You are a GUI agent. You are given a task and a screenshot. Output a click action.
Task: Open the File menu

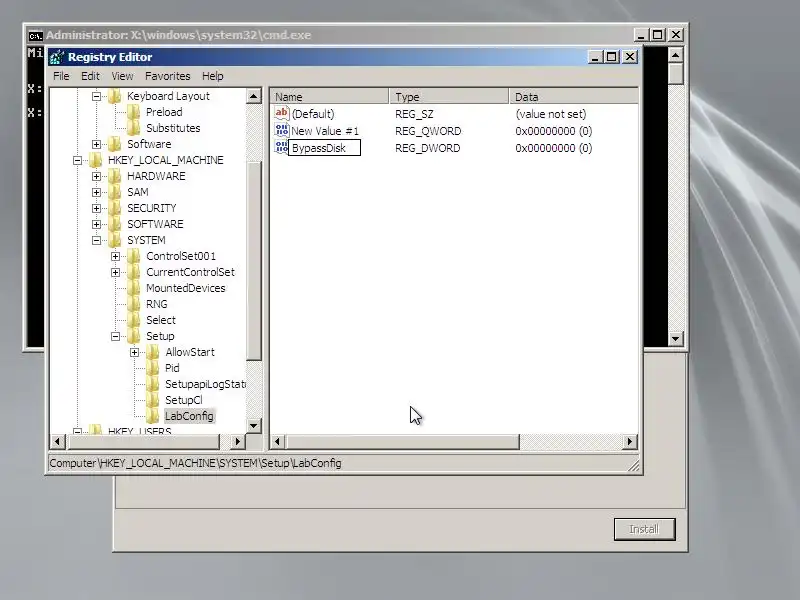(61, 76)
